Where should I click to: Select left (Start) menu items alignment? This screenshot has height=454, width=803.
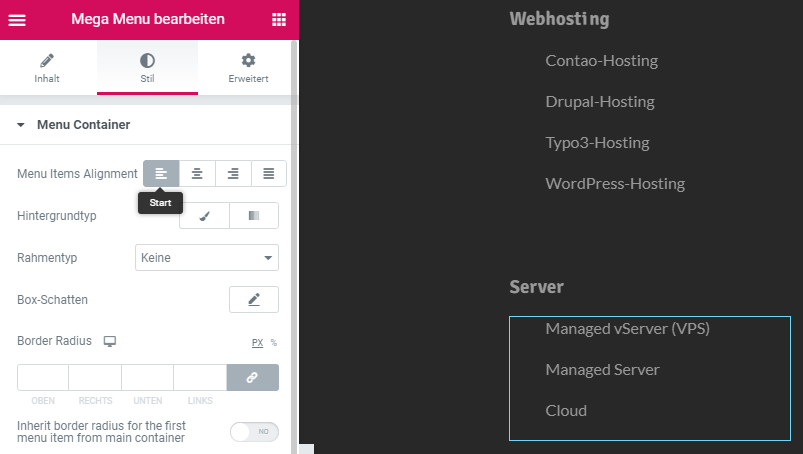[161, 174]
